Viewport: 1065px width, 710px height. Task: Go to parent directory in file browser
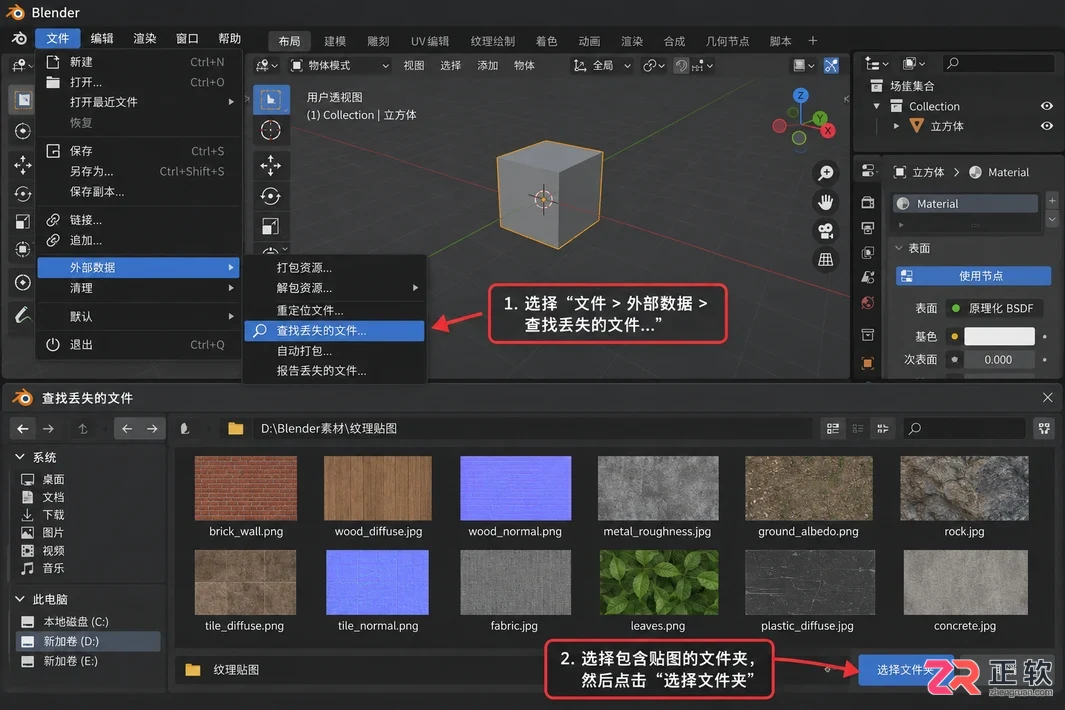(83, 429)
